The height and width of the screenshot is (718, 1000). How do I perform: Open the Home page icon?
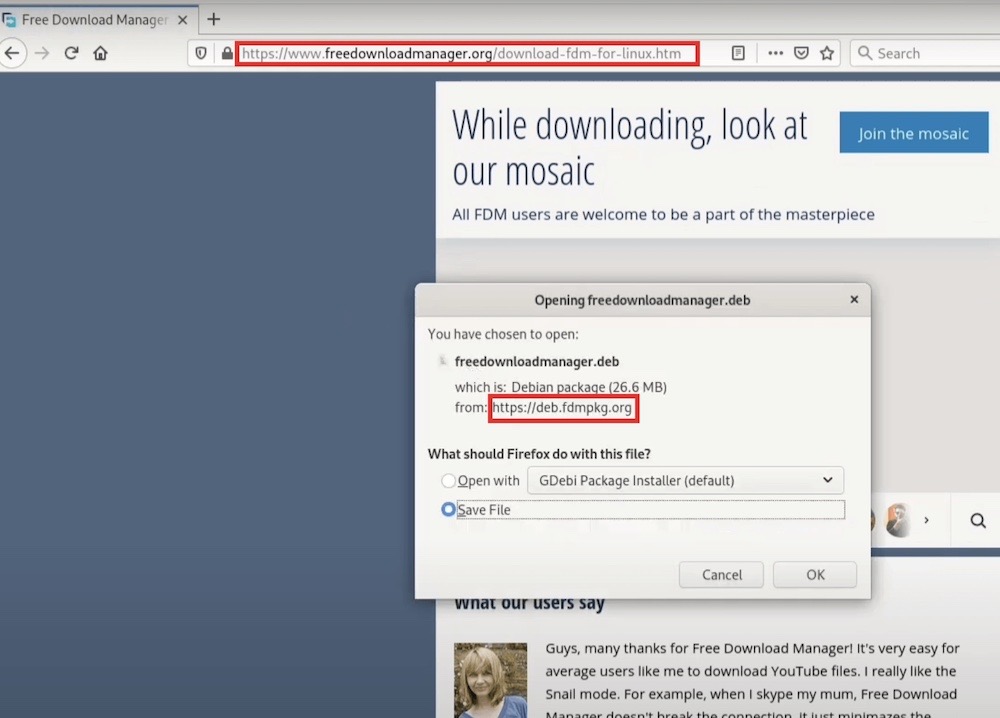point(100,53)
